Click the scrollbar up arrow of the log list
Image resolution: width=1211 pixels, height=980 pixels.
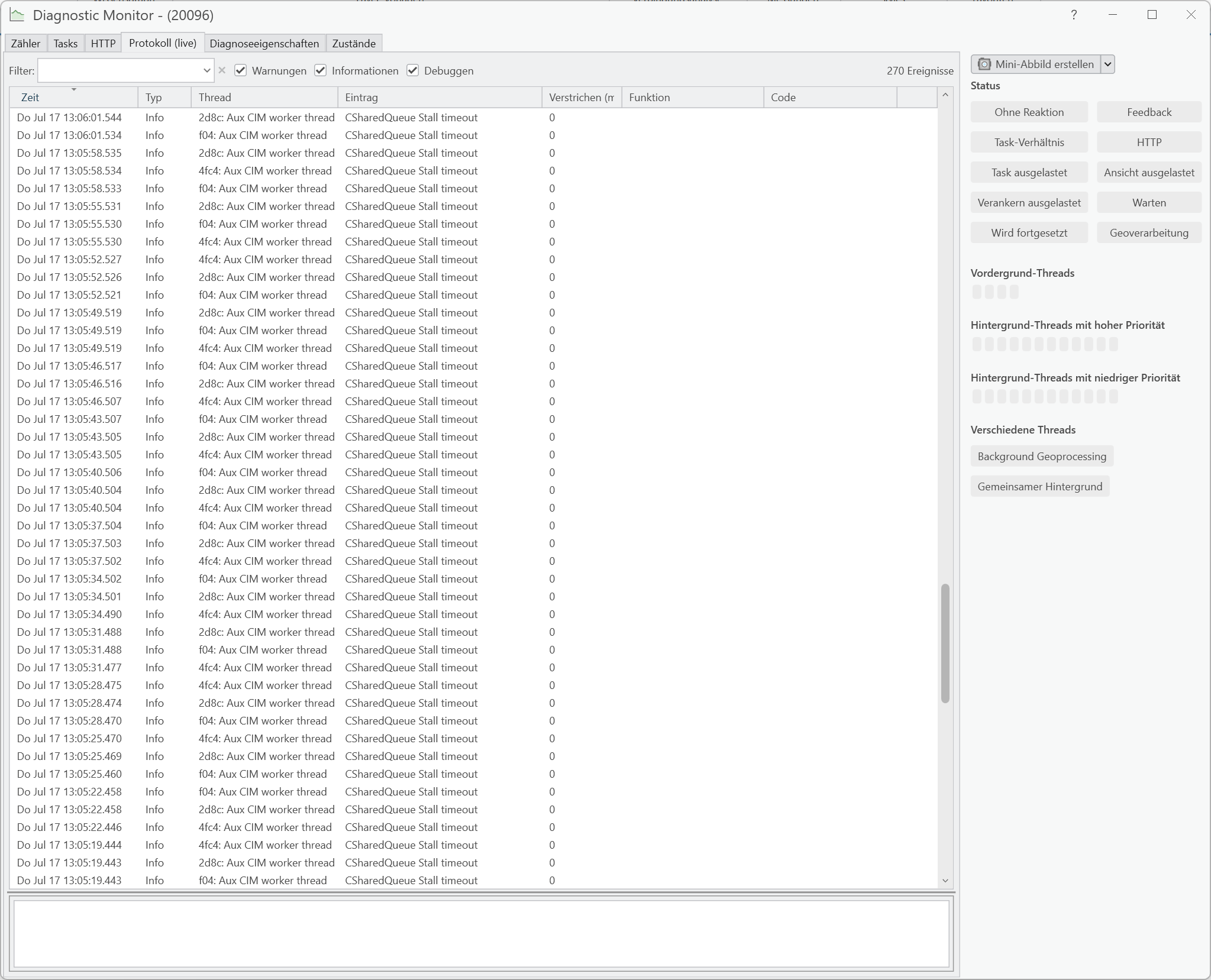click(945, 95)
